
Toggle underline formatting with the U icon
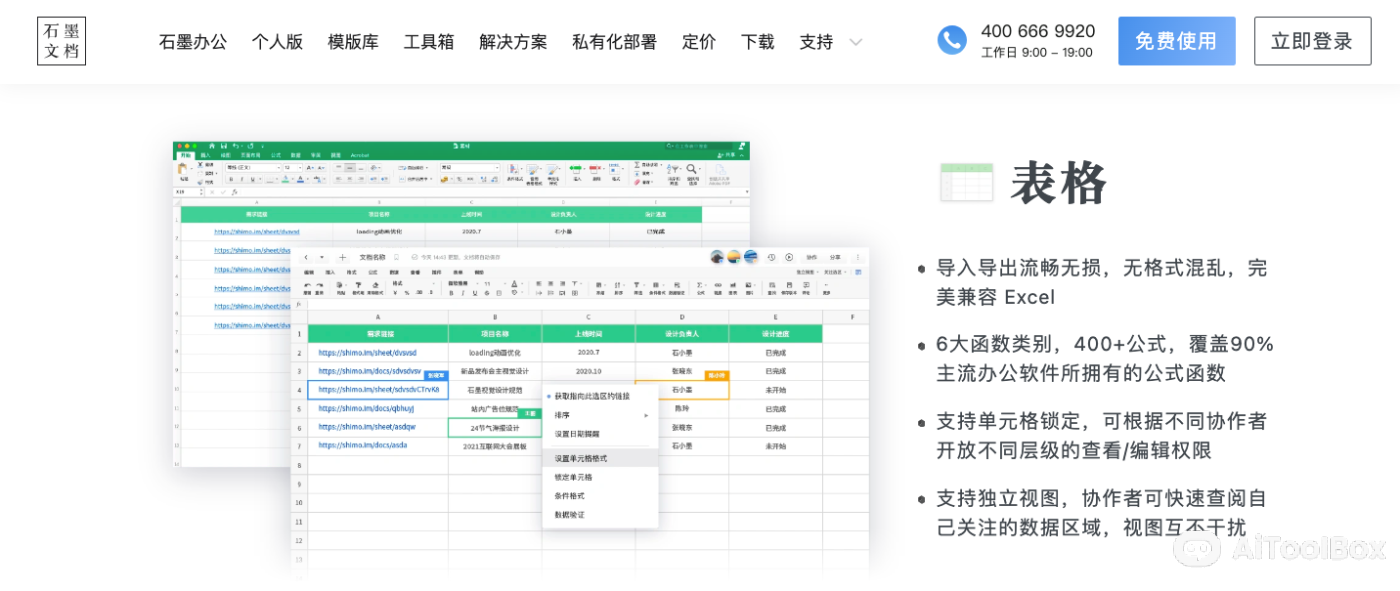(x=475, y=291)
